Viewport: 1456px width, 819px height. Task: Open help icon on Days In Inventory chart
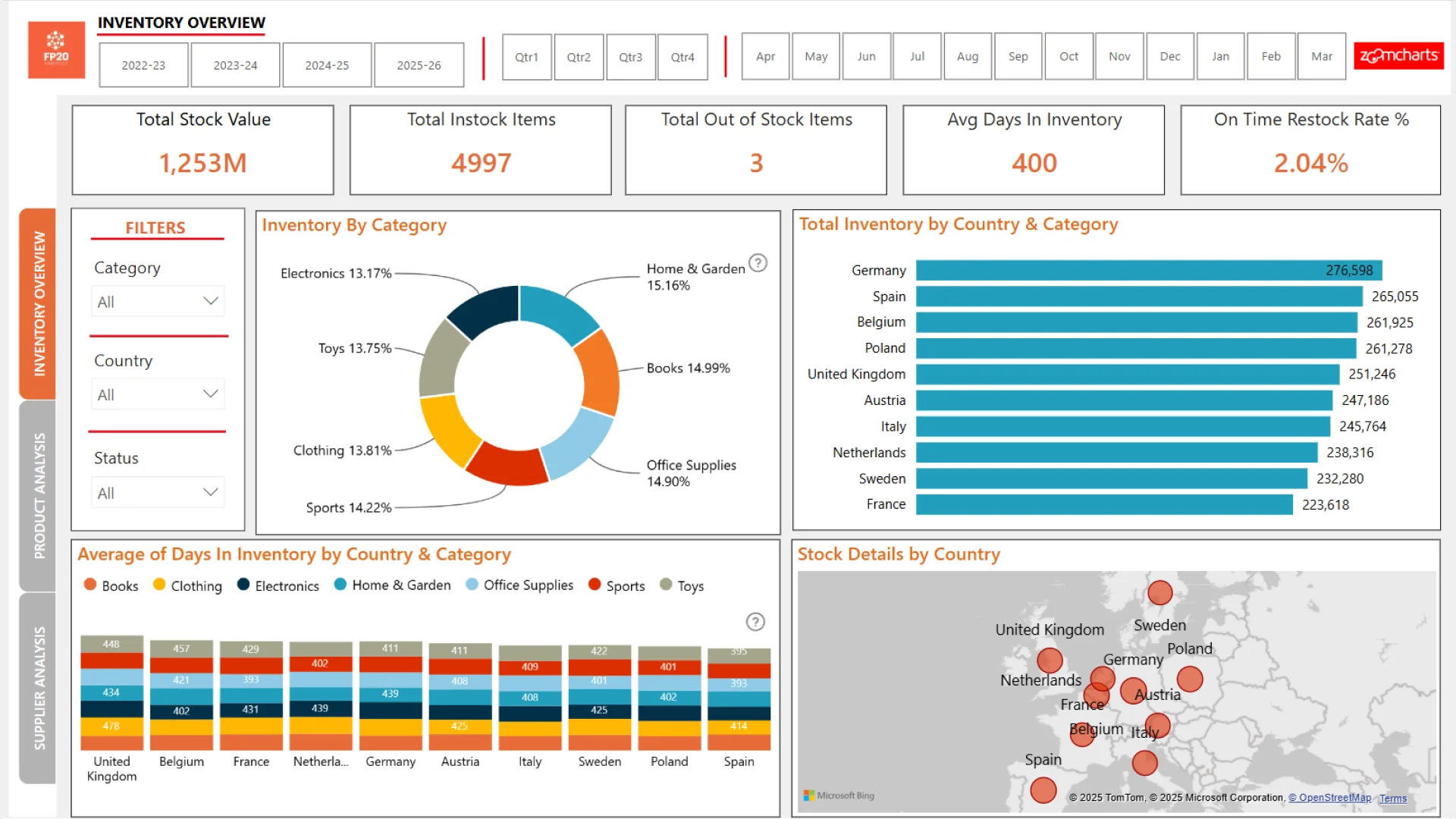(755, 622)
